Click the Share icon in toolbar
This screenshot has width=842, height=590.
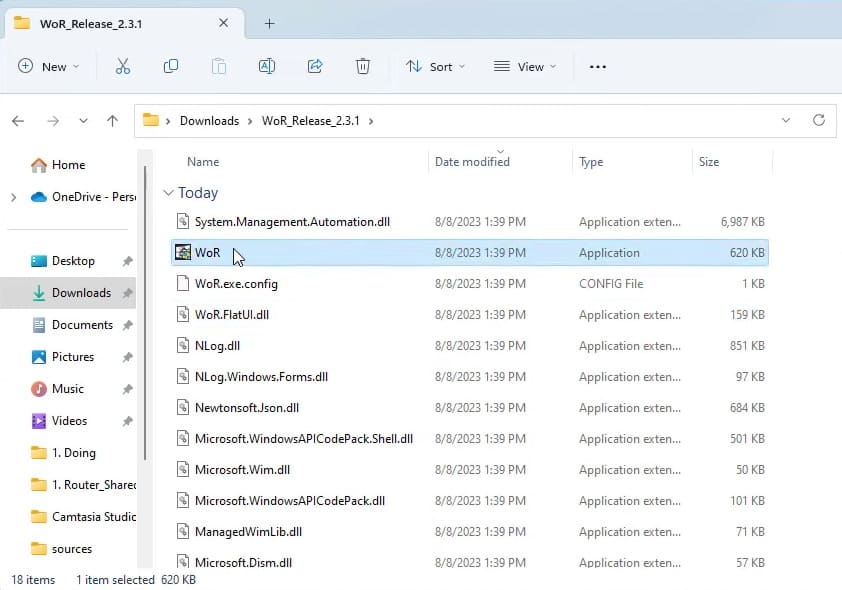point(315,67)
